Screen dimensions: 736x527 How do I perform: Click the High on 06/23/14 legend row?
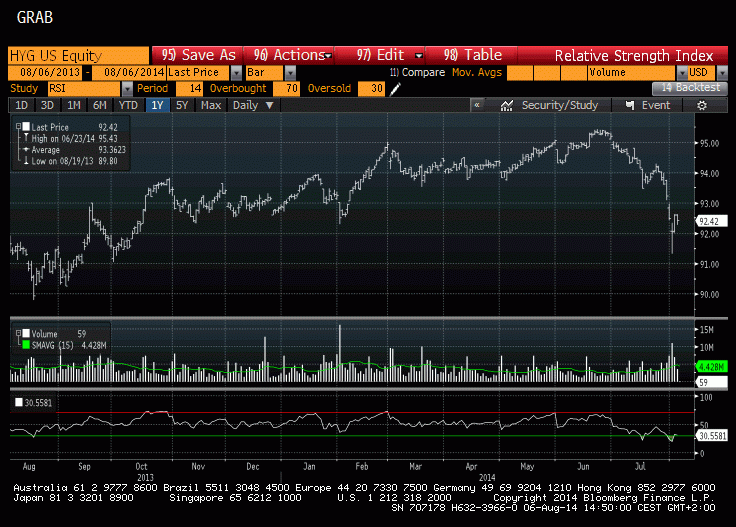point(70,138)
